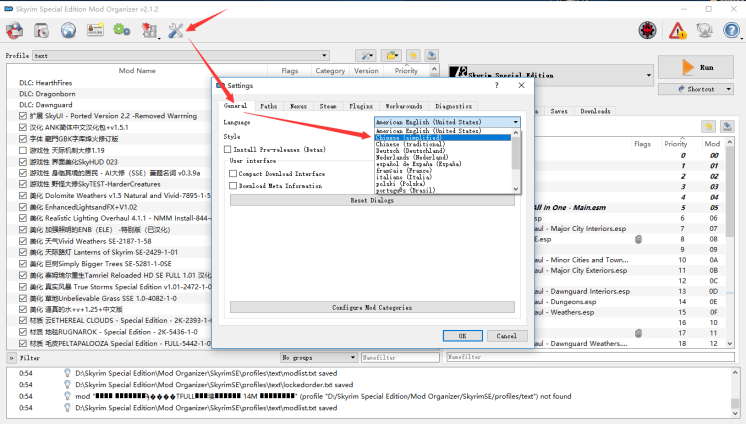Open the No groups dropdown
Viewport: 746px width, 424px height.
(319, 357)
